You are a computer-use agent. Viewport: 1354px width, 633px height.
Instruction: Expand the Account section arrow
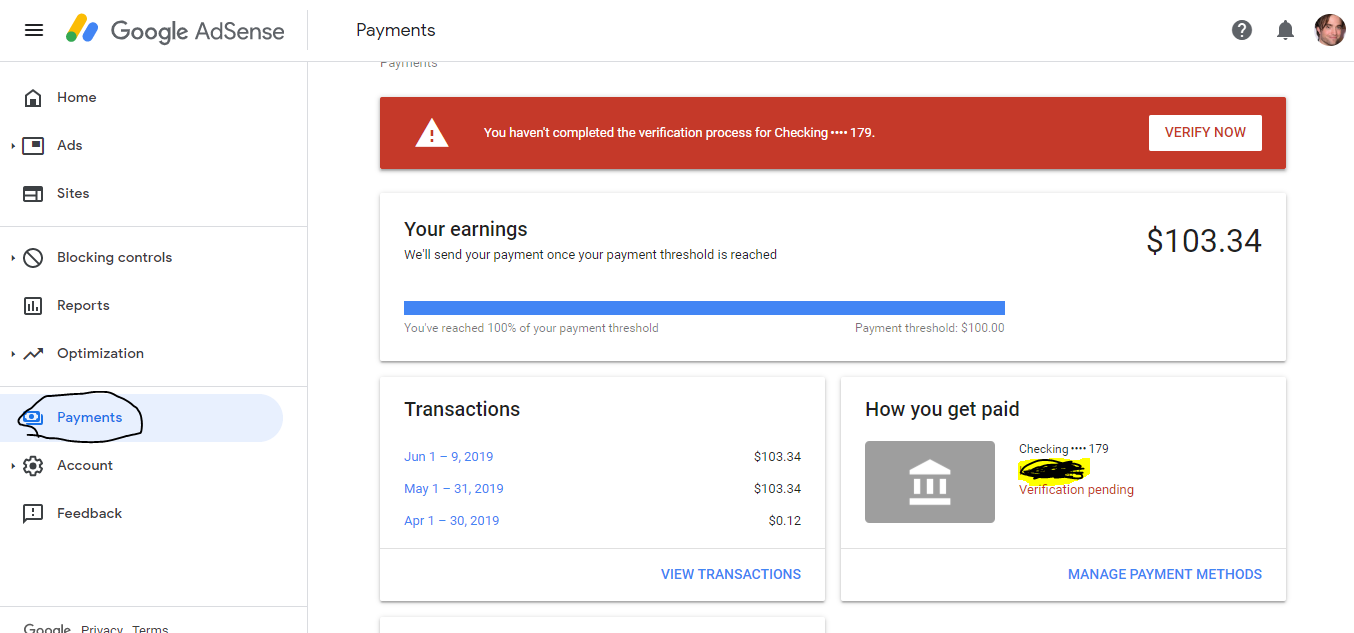coord(13,466)
